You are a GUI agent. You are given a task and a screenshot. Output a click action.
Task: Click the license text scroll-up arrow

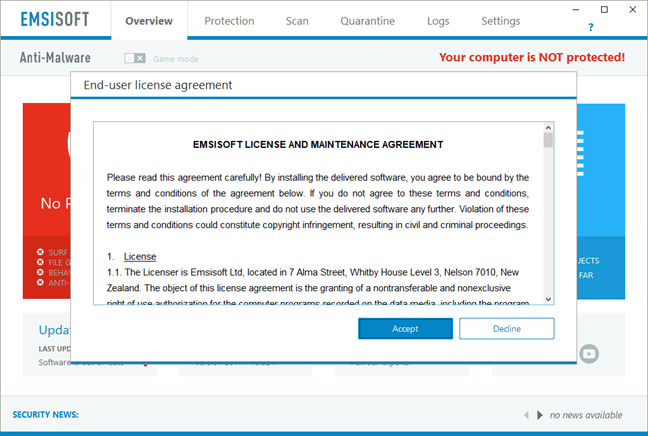tap(548, 128)
